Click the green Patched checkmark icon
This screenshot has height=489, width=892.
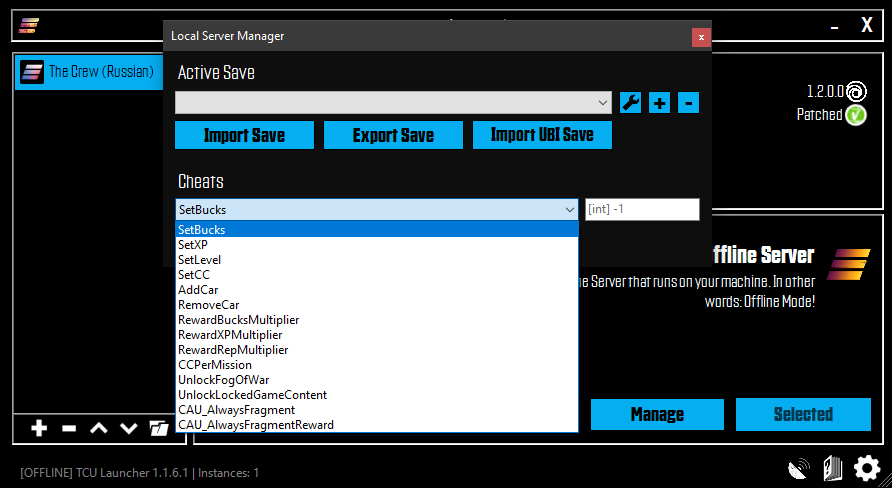(855, 115)
